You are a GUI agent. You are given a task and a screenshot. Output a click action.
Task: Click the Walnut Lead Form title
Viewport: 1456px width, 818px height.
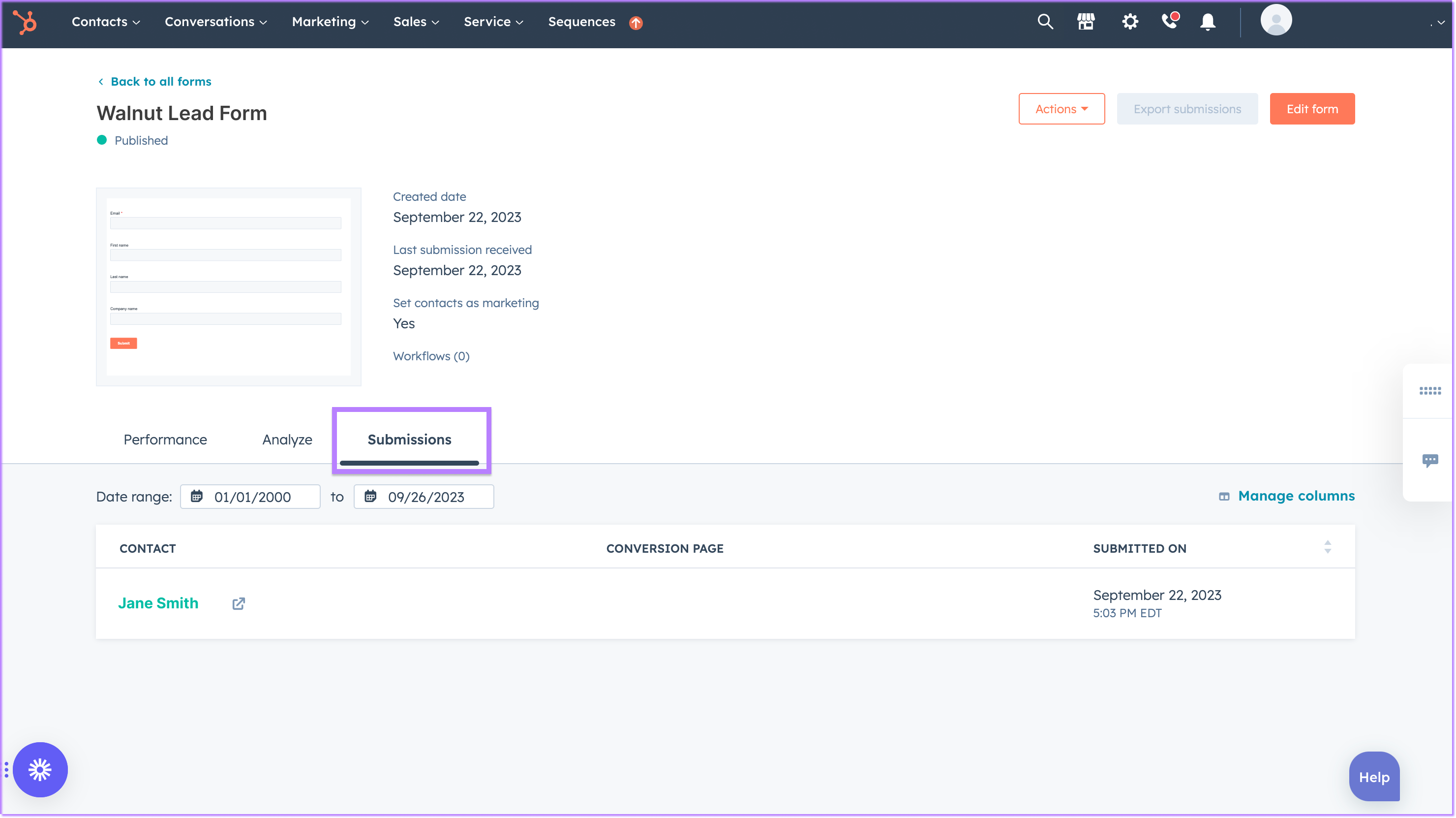[x=182, y=113]
